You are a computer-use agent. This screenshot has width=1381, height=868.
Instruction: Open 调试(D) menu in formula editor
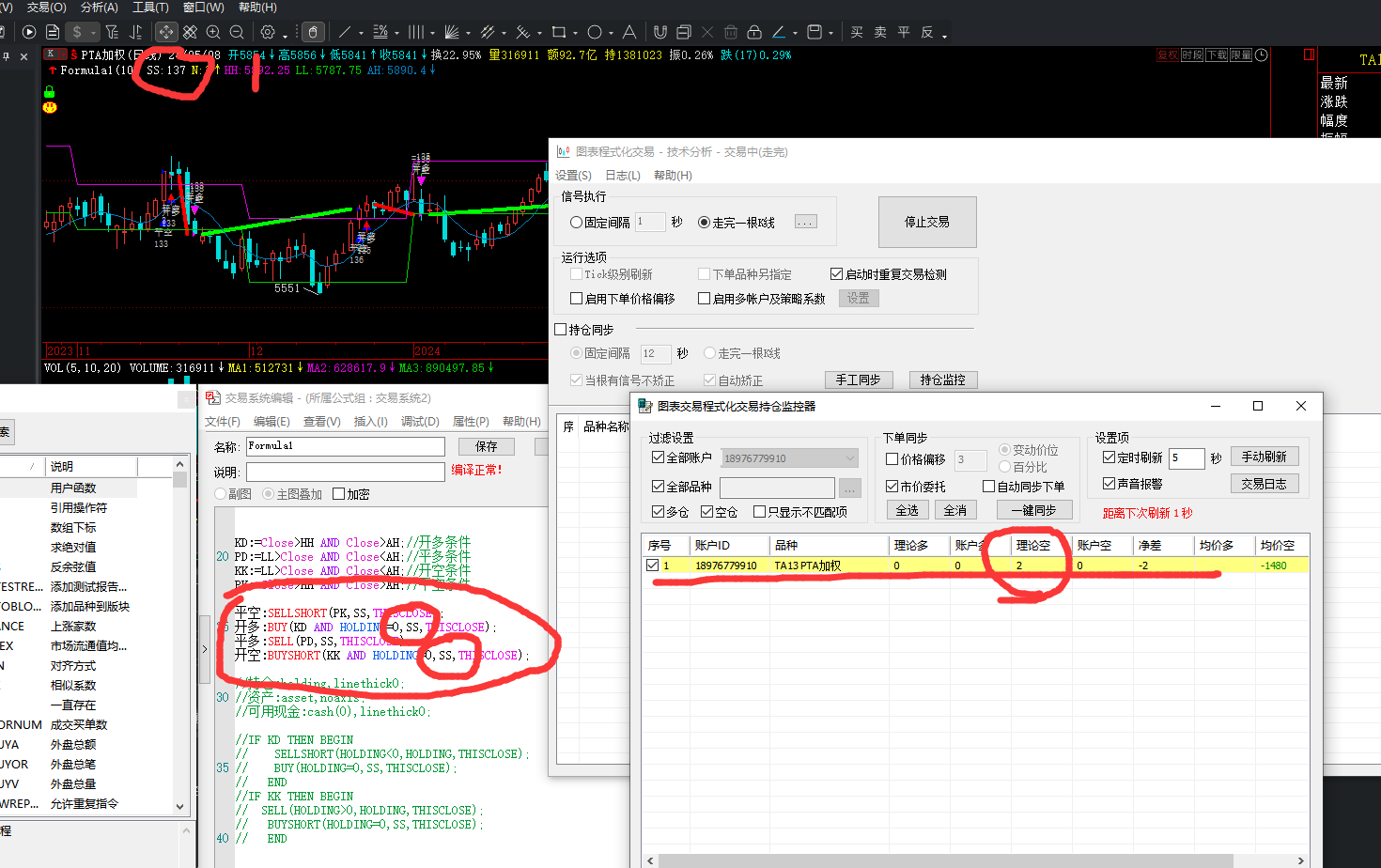coord(420,422)
